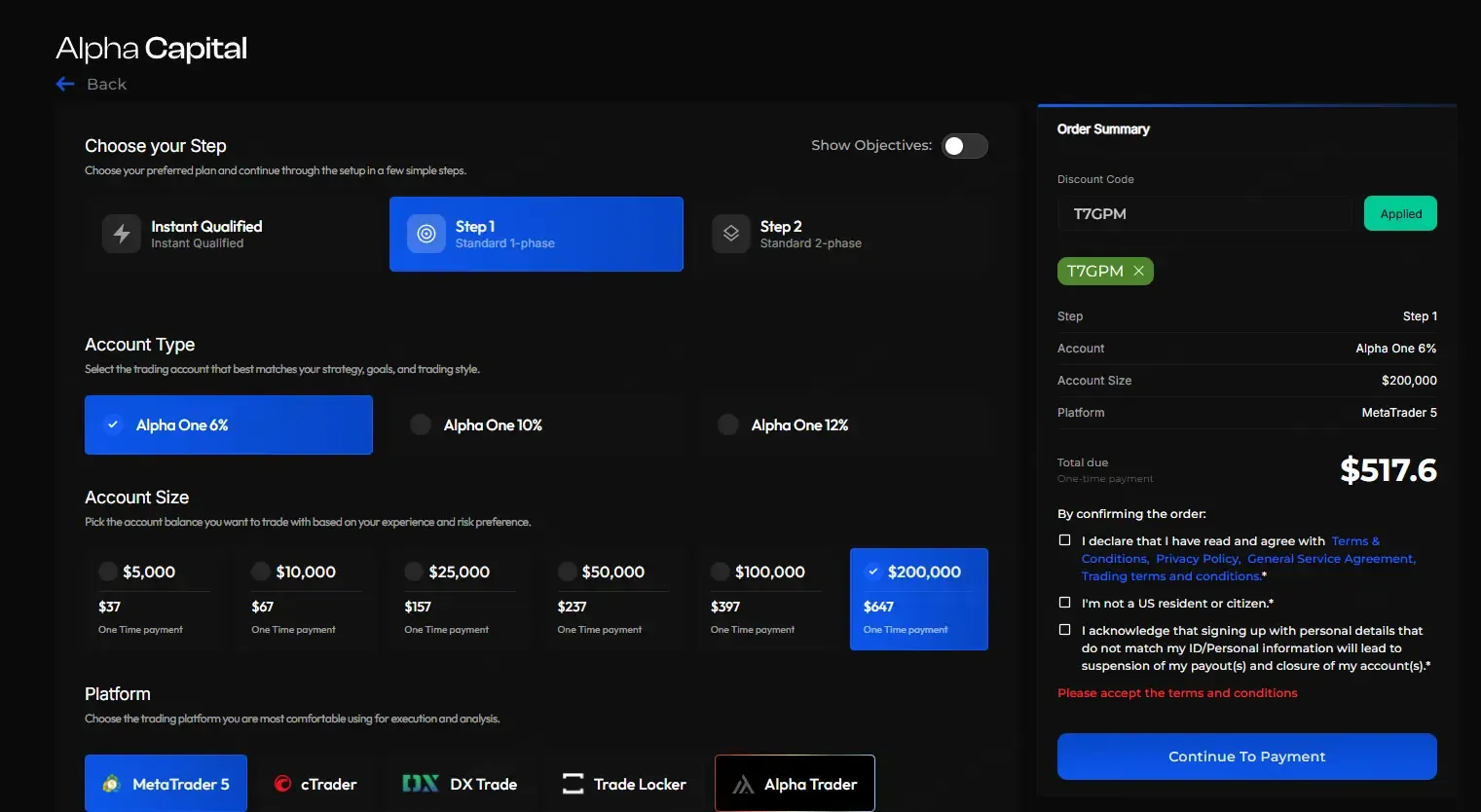This screenshot has height=812, width=1481.
Task: Click the Step 2 layers icon
Action: [x=730, y=234]
